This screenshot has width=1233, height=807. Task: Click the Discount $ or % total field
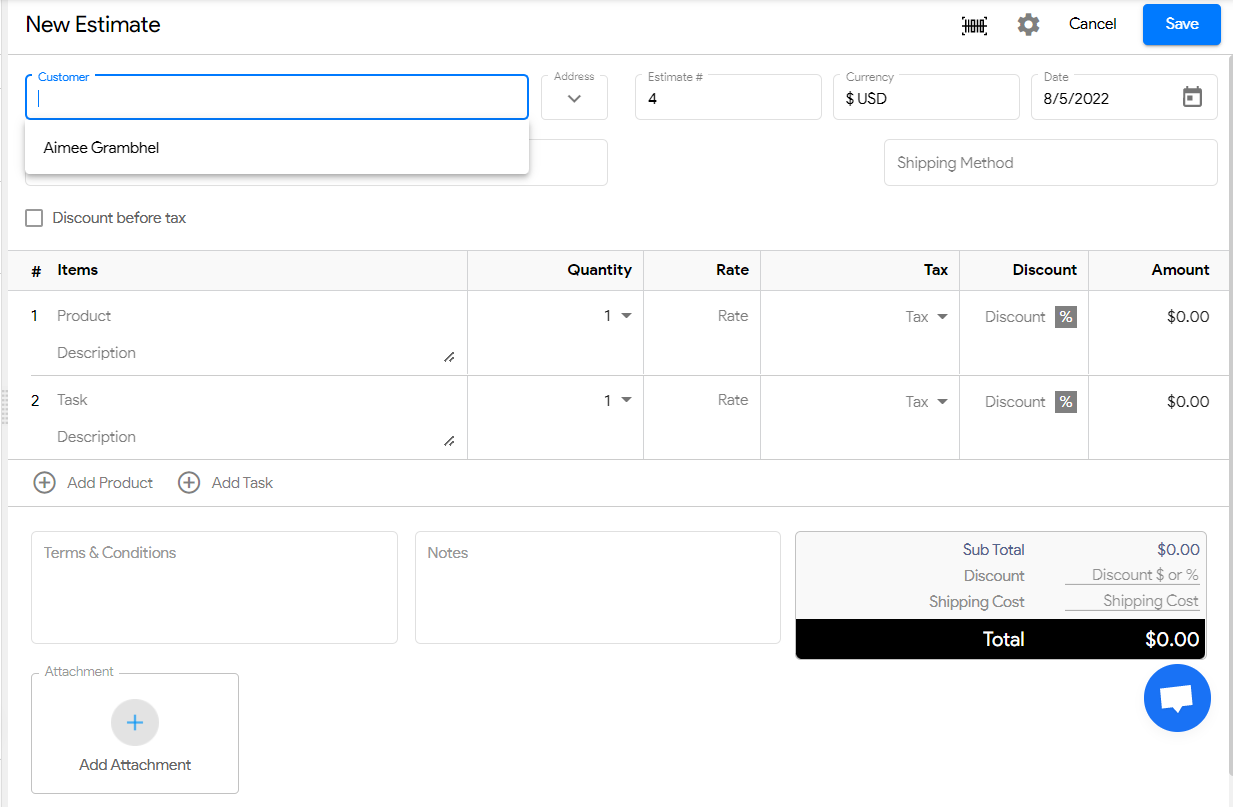[x=1132, y=575]
